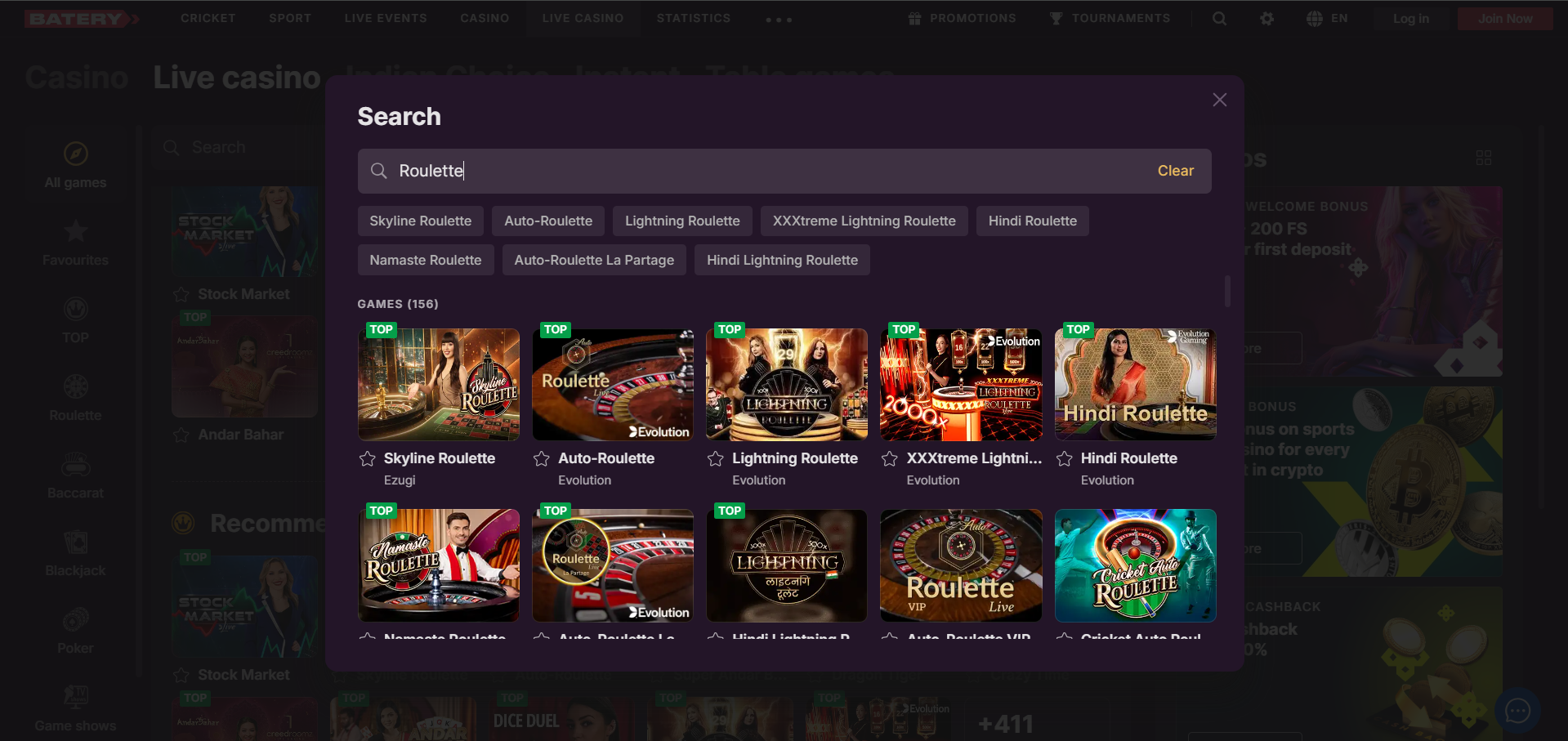
Task: Open the Promotions gift menu item
Action: [962, 19]
